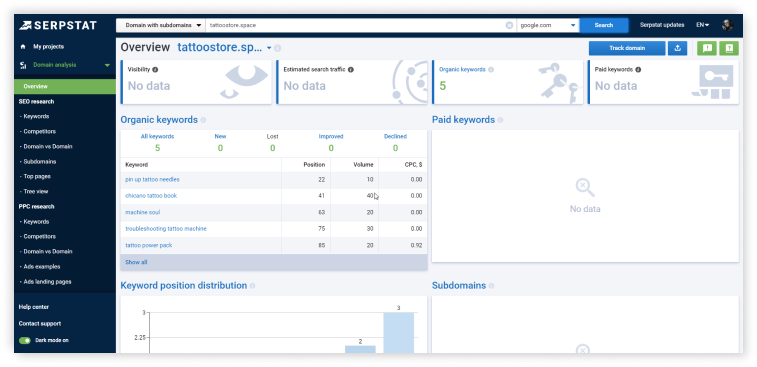Toggle the Dark mode switch
The width and height of the screenshot is (757, 367).
(25, 340)
